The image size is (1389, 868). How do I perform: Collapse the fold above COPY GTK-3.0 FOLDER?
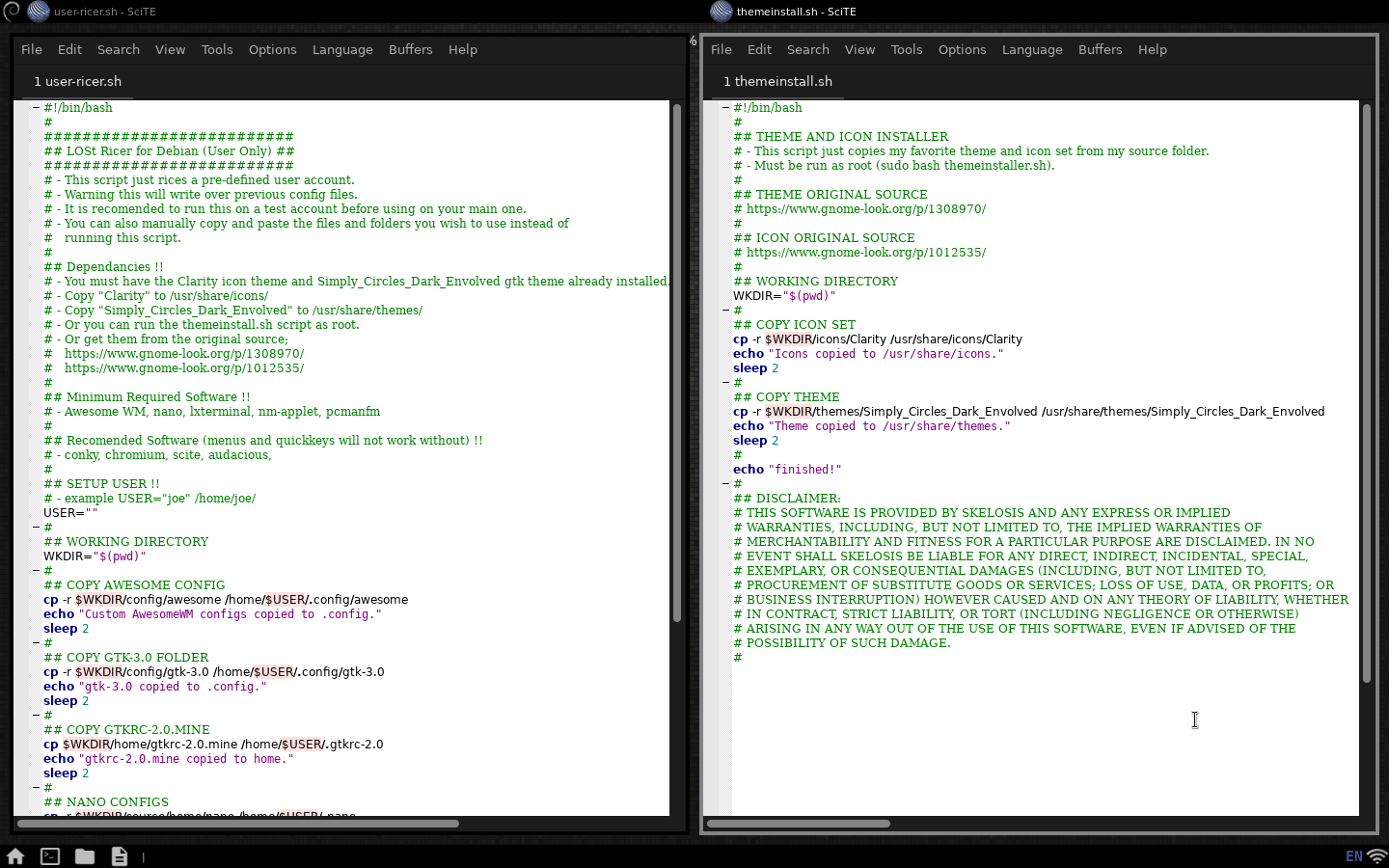tap(36, 643)
